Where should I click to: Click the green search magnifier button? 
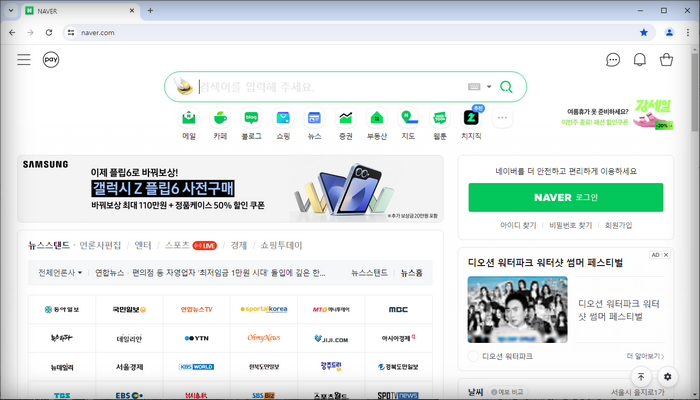pyautogui.click(x=506, y=87)
